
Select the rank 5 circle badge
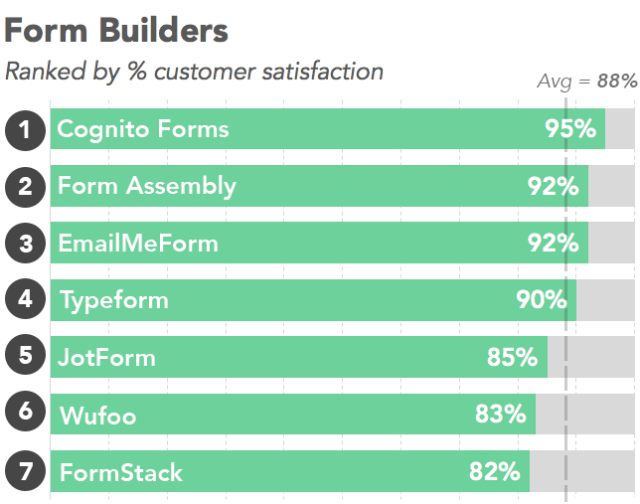[25, 357]
